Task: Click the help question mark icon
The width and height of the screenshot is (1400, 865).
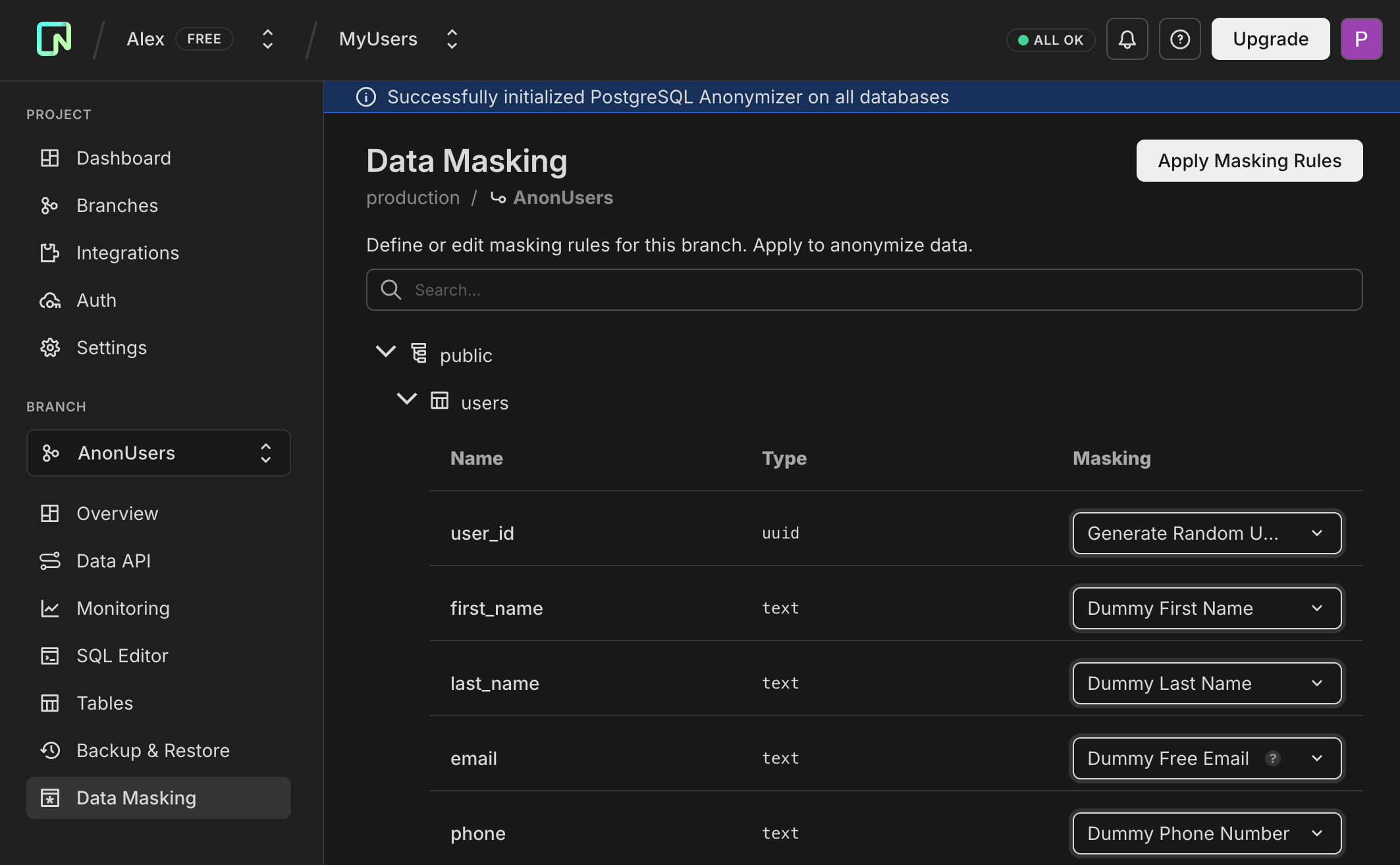Action: coord(1179,39)
